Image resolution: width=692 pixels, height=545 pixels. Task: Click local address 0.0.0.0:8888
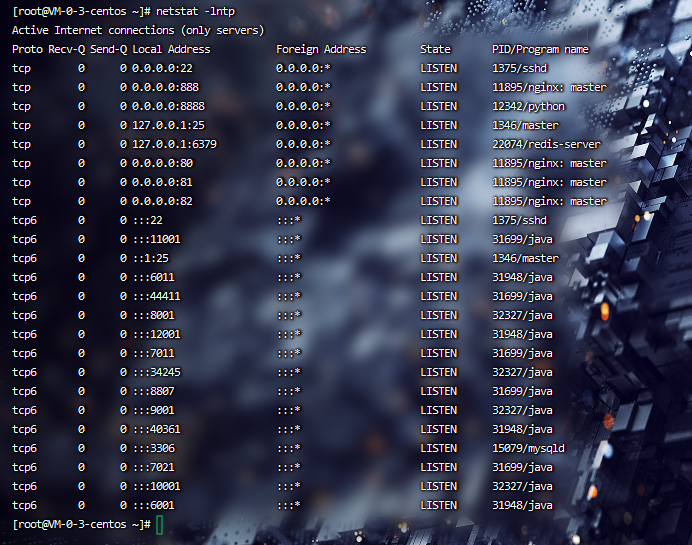(165, 106)
